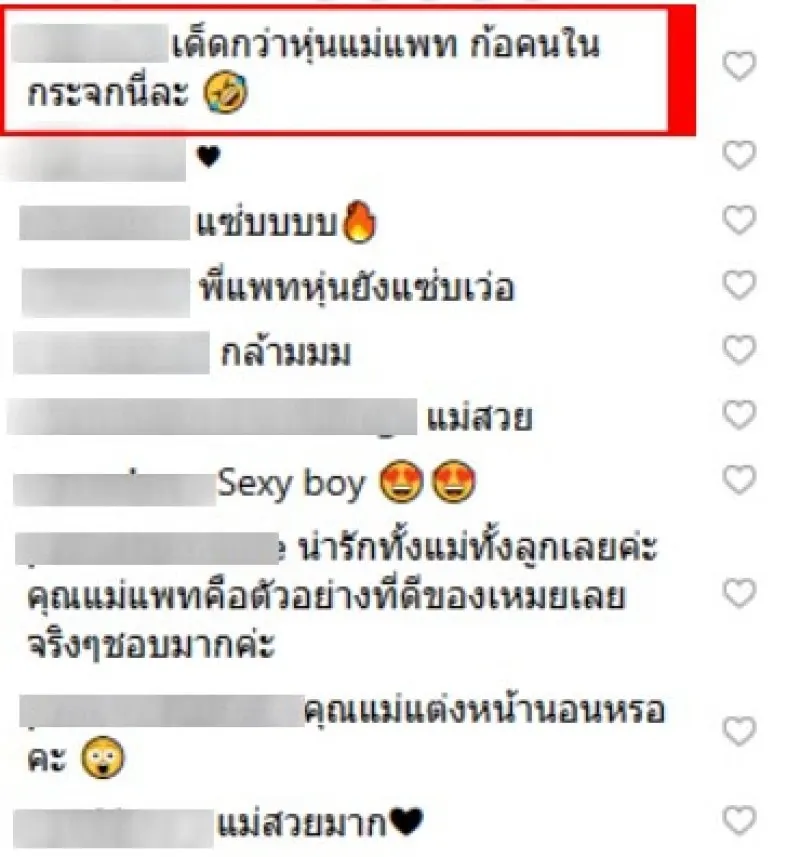Like the น่ารักทั้งแม่ทั้งลูกเลยค่ะ comment
Viewport: 800px width, 857px height.
(739, 594)
